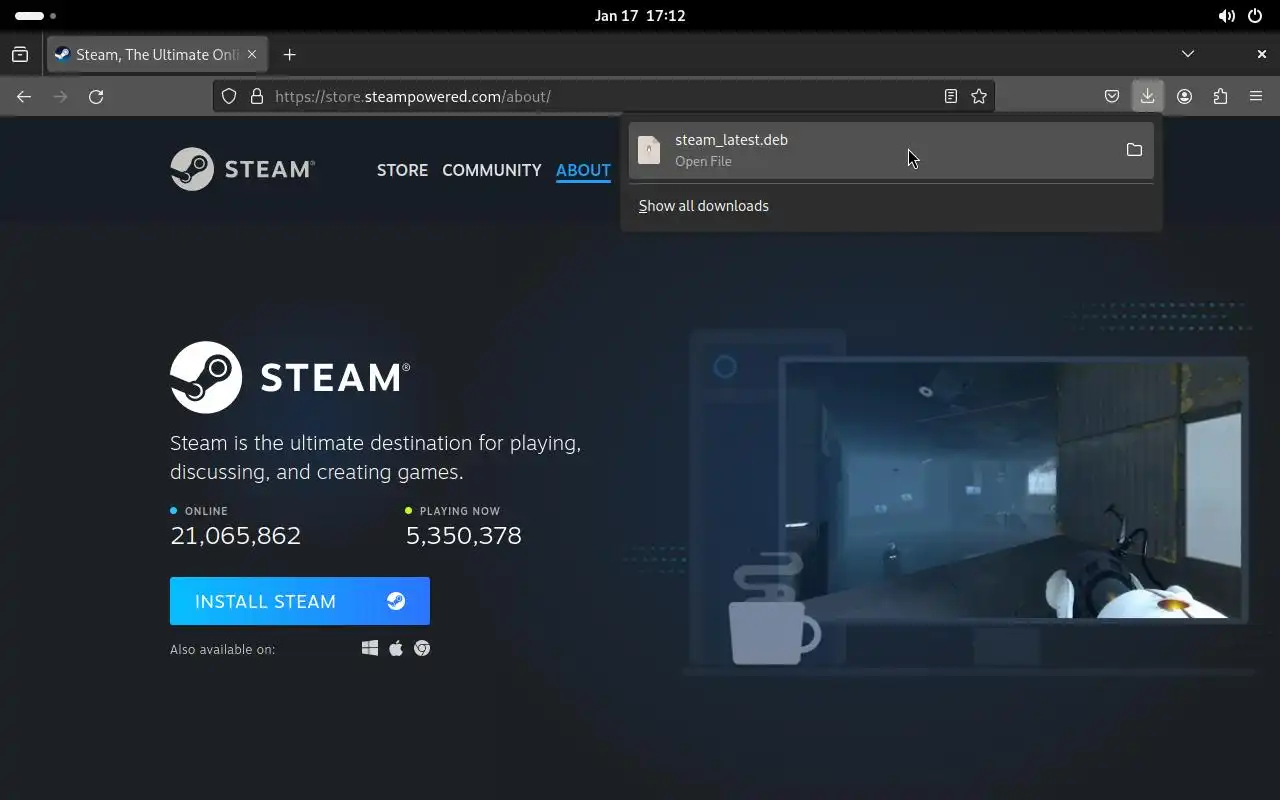Select the Apple macOS platform icon
This screenshot has height=800, width=1280.
(x=396, y=648)
